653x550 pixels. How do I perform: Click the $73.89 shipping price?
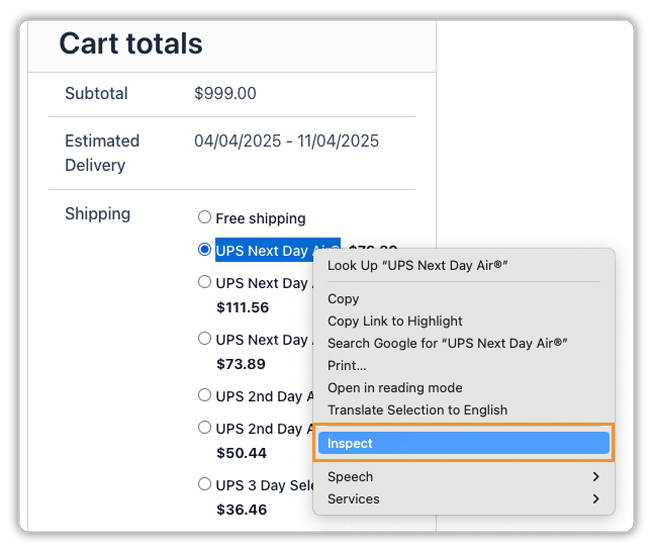[241, 364]
